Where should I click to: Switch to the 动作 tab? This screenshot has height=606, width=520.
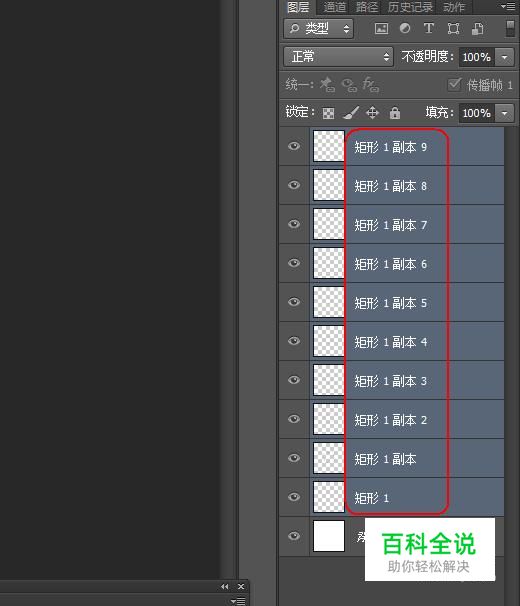pos(454,7)
